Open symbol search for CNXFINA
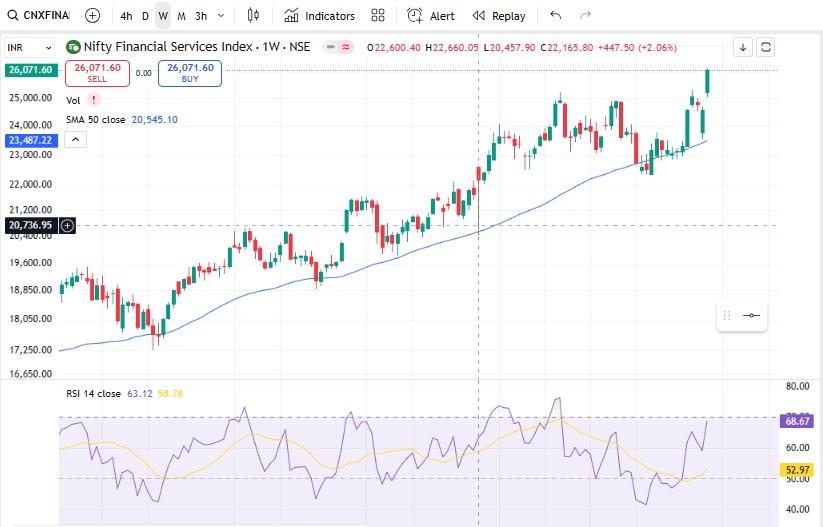The width and height of the screenshot is (823, 527). 38,15
